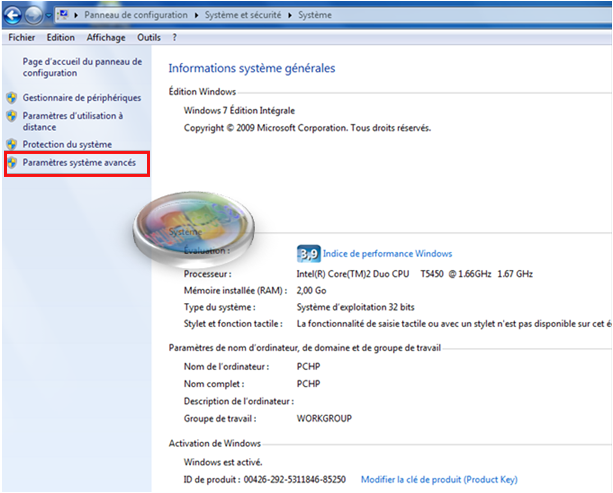Click the 2,00 Go memory value

coord(311,290)
